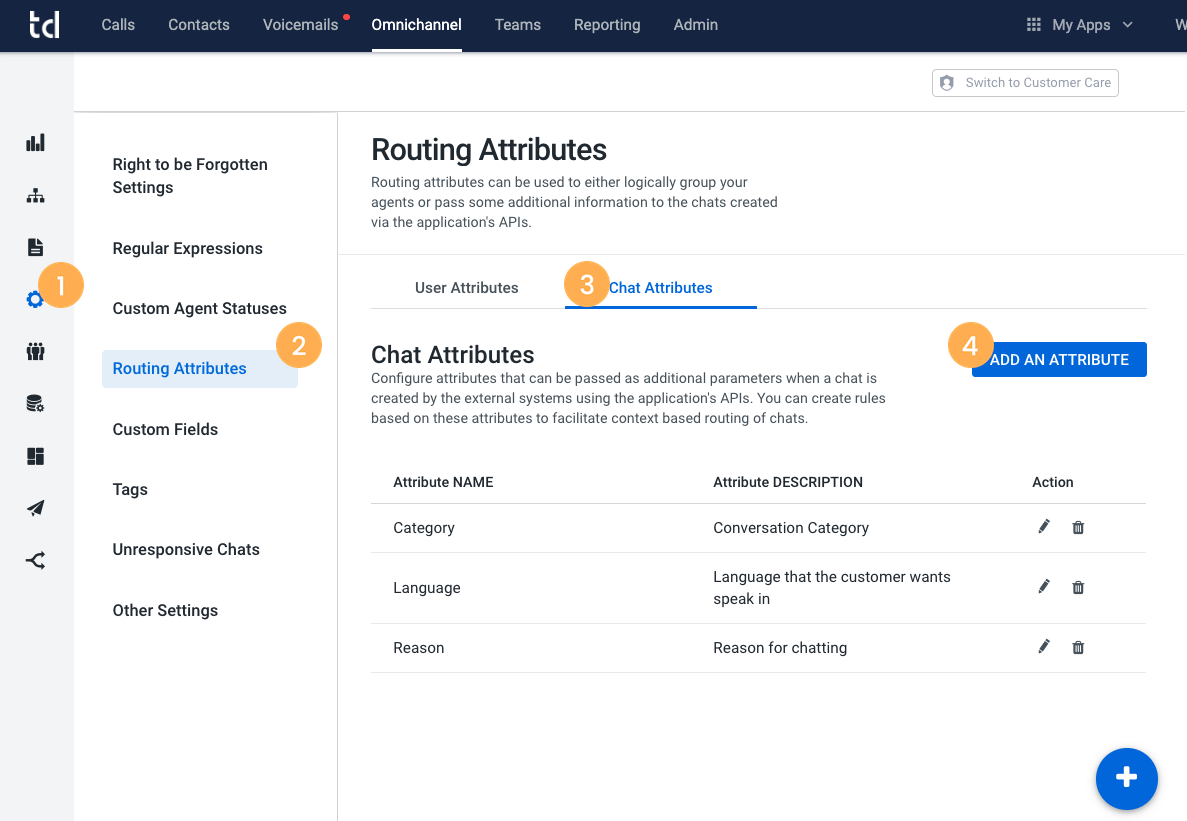Click the Reason attribute name cell

pos(419,648)
